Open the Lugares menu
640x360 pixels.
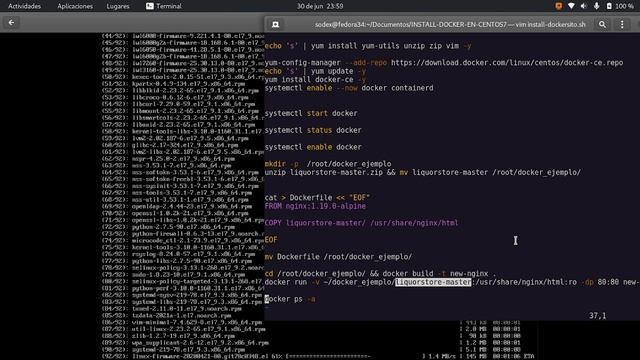pyautogui.click(x=118, y=6)
